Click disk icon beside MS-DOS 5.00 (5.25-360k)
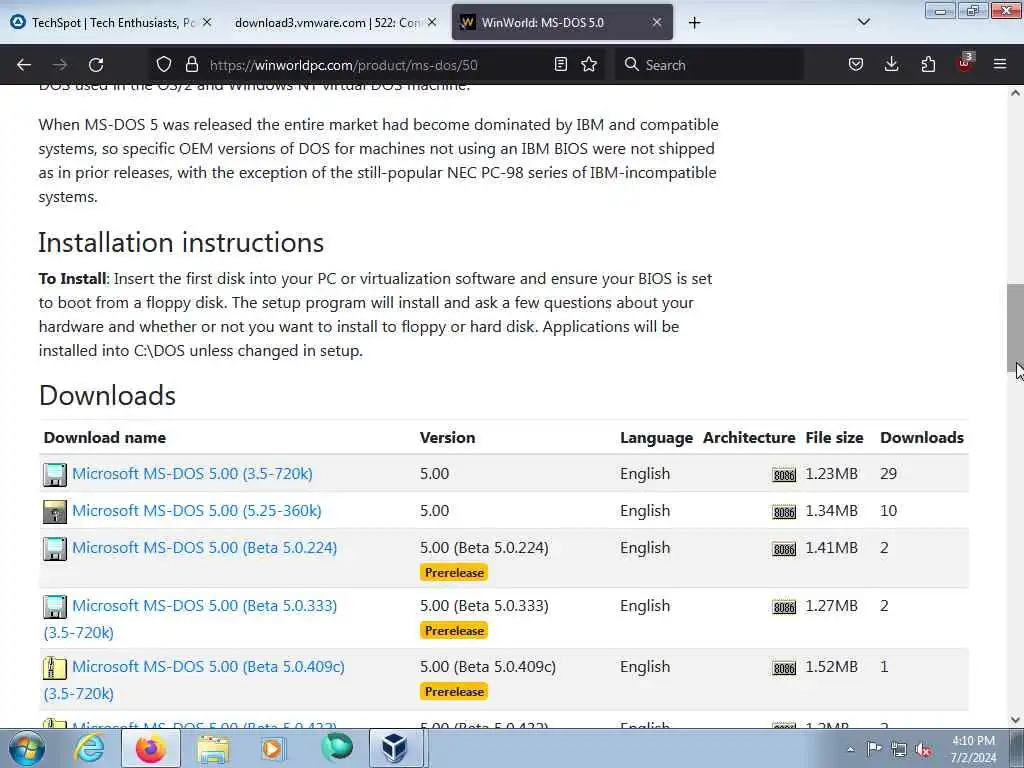Viewport: 1024px width, 768px height. (55, 512)
